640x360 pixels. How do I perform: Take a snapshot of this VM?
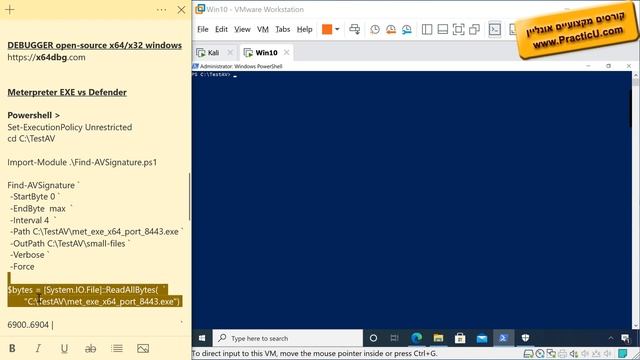tap(375, 29)
